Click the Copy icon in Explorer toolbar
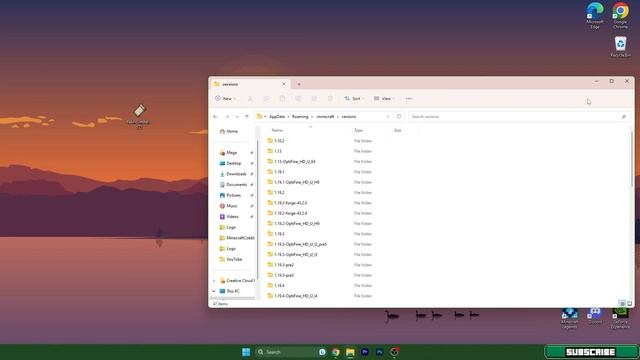 (266, 99)
